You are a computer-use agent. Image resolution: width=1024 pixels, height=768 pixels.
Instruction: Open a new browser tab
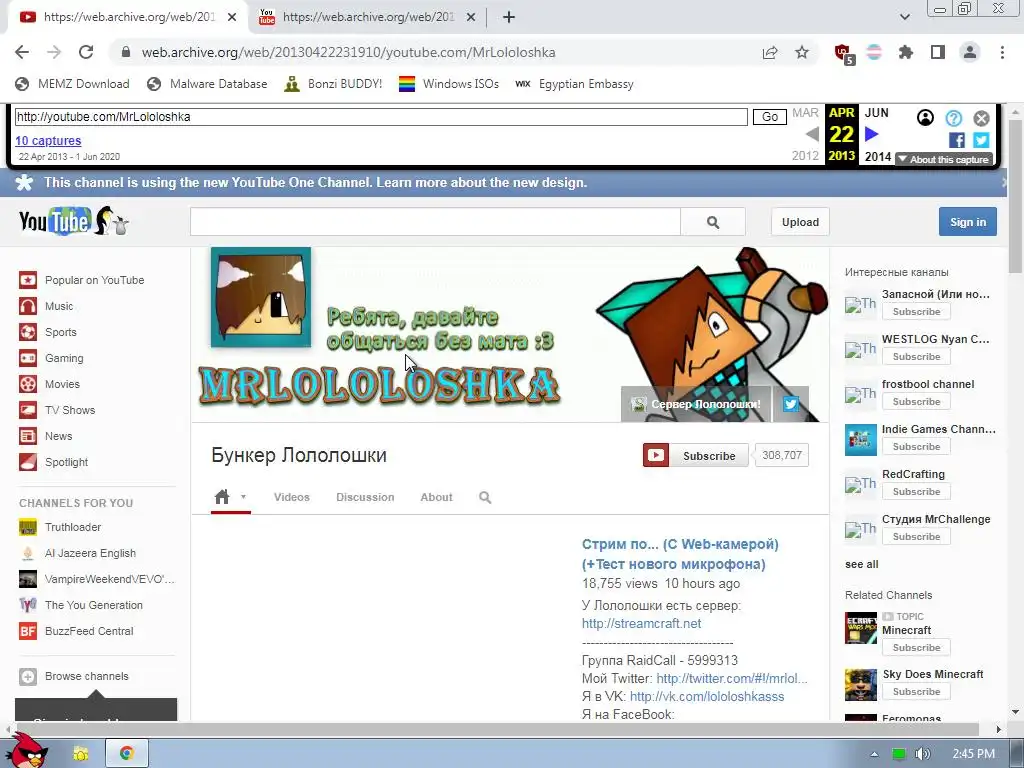pyautogui.click(x=509, y=18)
